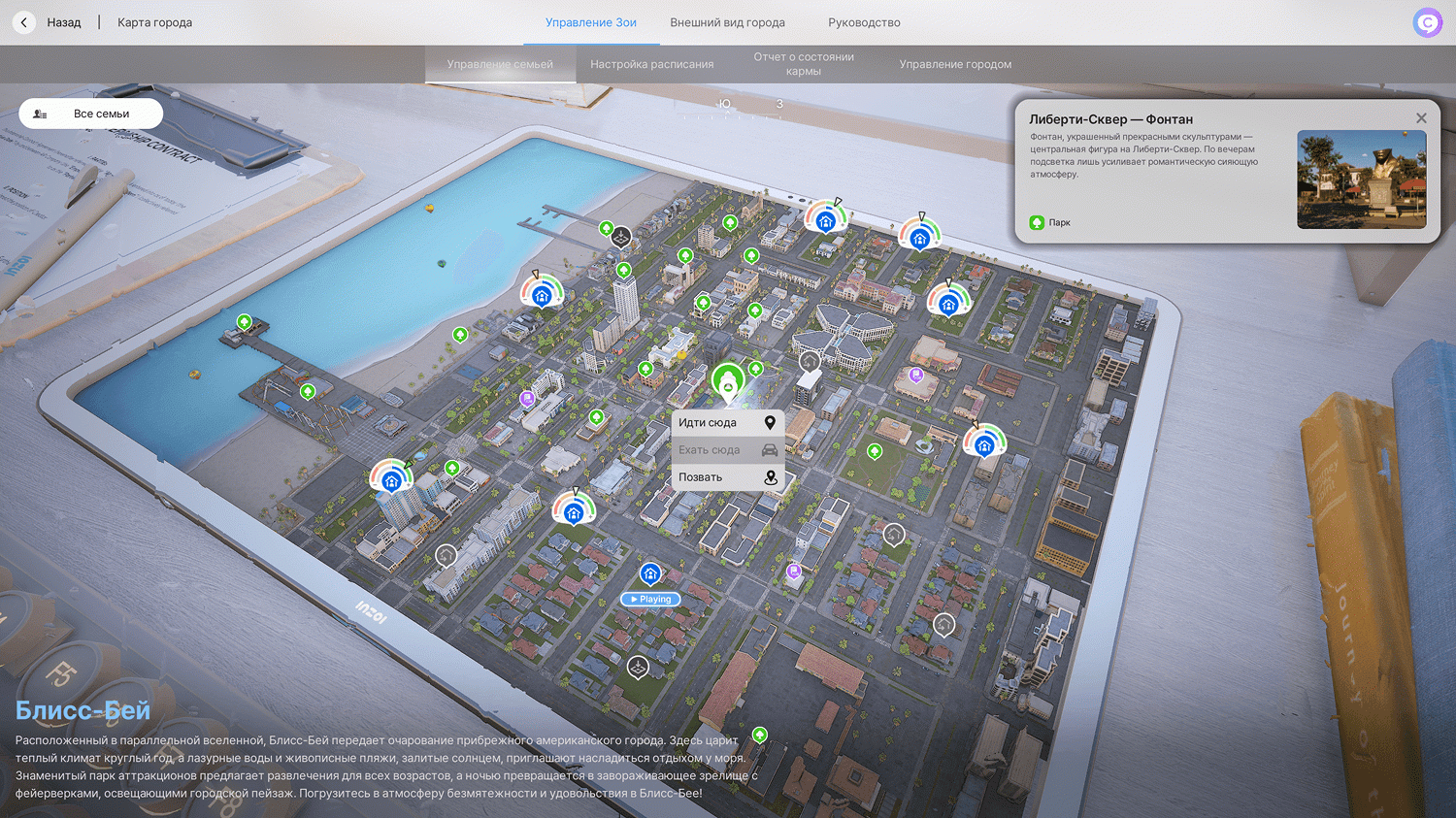
Task: Click the Блисс-Бей city title
Action: click(x=83, y=710)
